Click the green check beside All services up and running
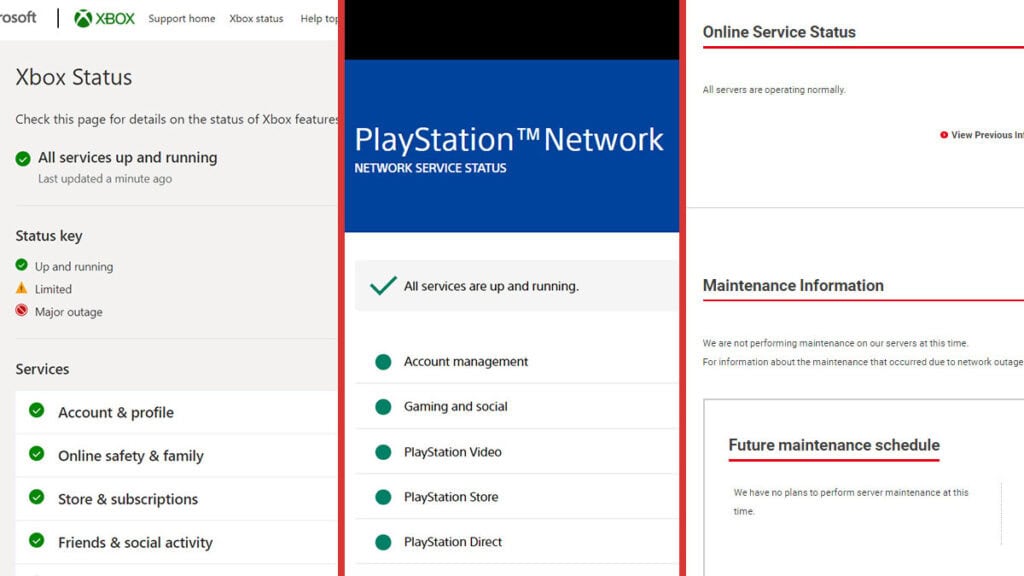 [x=21, y=157]
